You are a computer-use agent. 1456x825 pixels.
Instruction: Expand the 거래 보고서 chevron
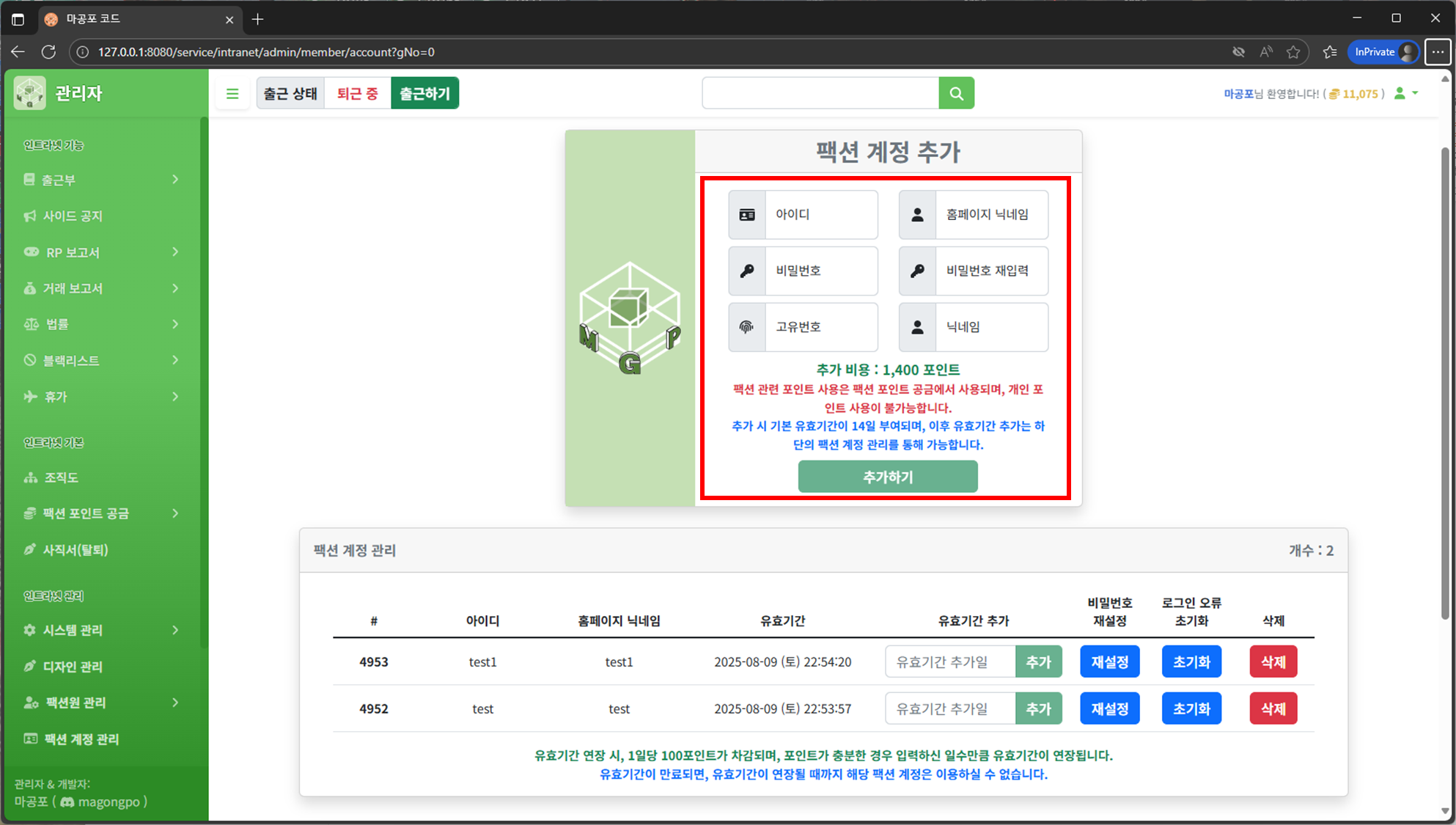(175, 288)
